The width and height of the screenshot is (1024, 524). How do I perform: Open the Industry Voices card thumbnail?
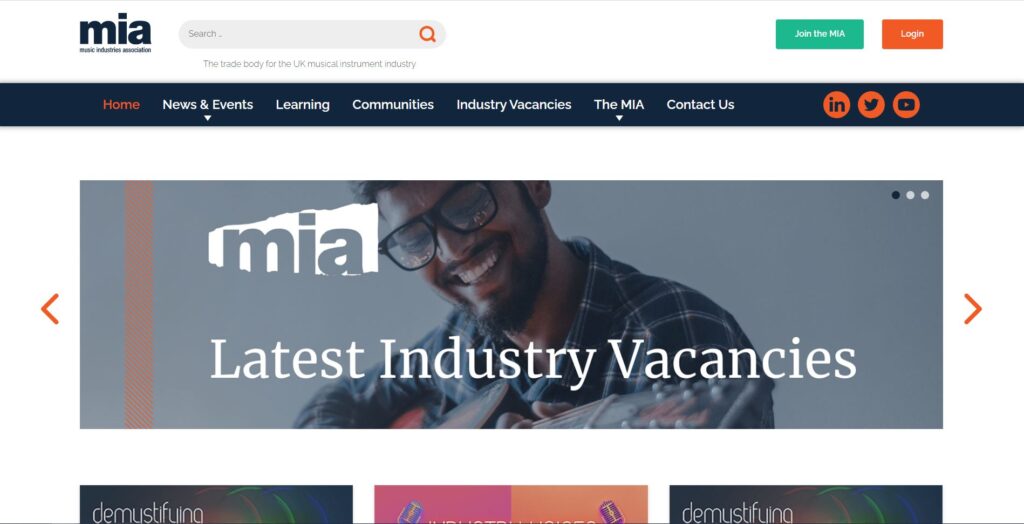[x=511, y=504]
